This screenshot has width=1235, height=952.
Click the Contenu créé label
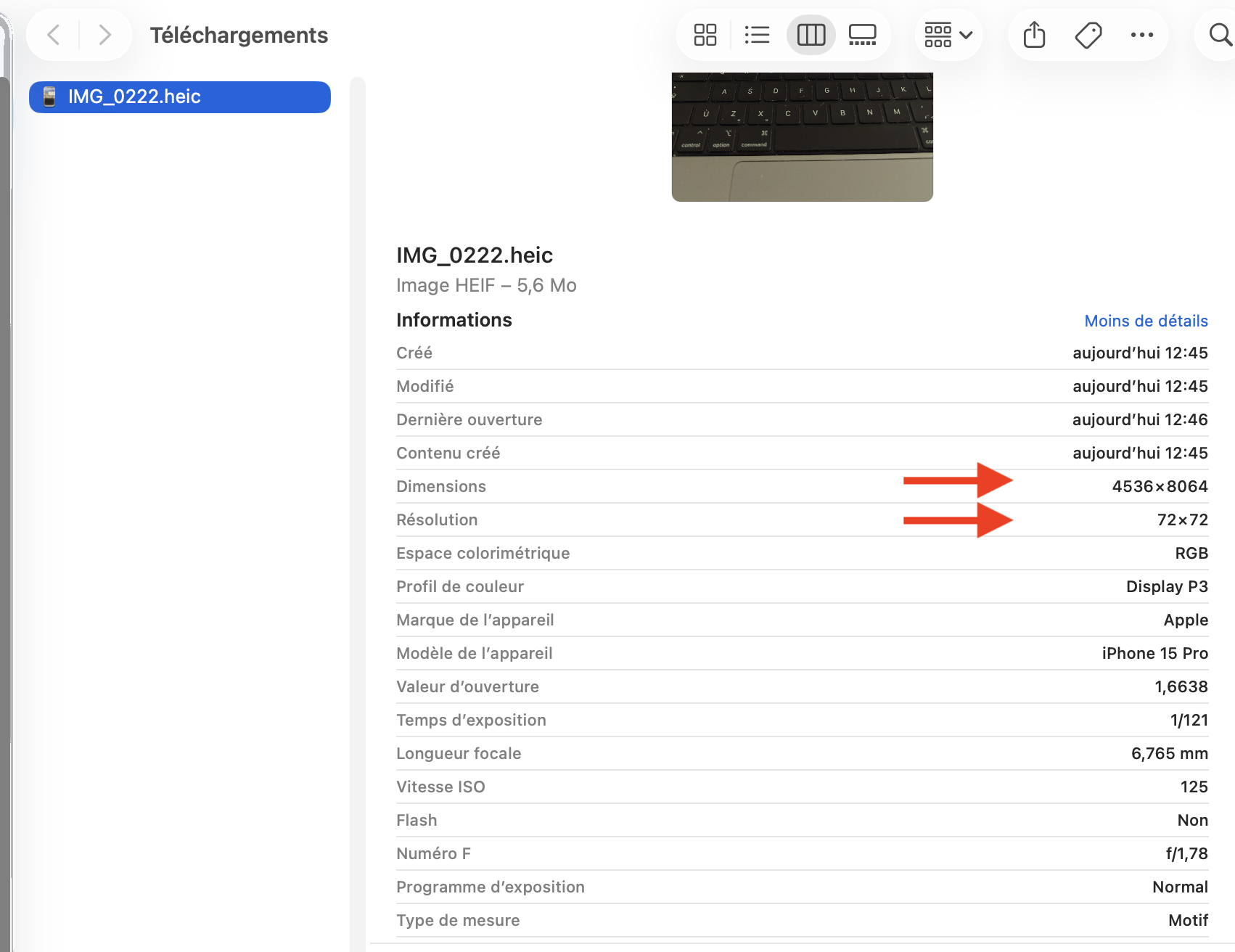tap(448, 453)
